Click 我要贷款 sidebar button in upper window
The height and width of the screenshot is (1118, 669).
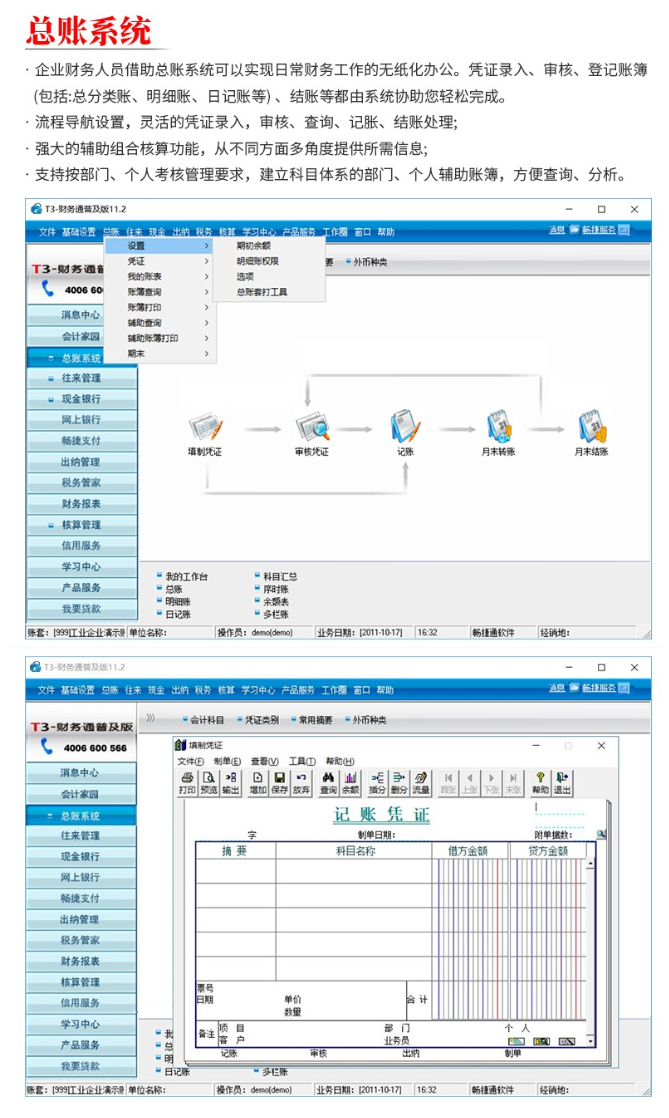tap(81, 609)
